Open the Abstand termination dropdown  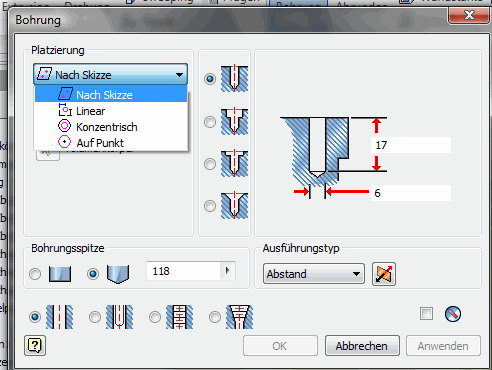coord(314,274)
